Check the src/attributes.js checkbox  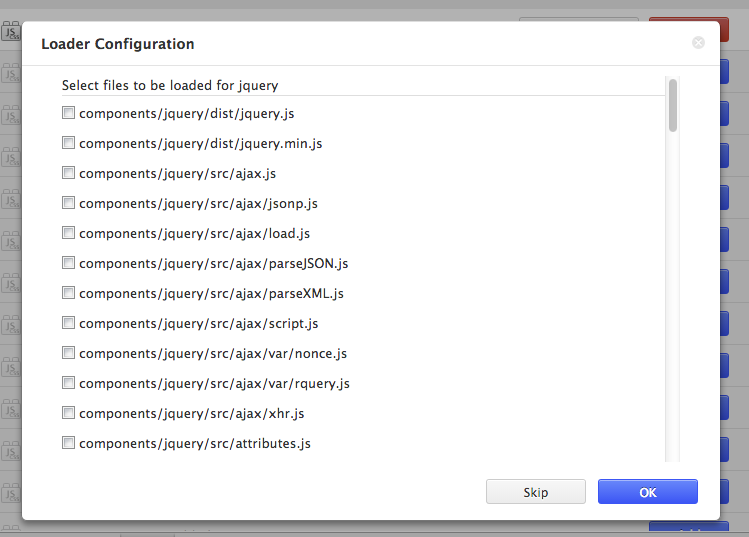(68, 443)
